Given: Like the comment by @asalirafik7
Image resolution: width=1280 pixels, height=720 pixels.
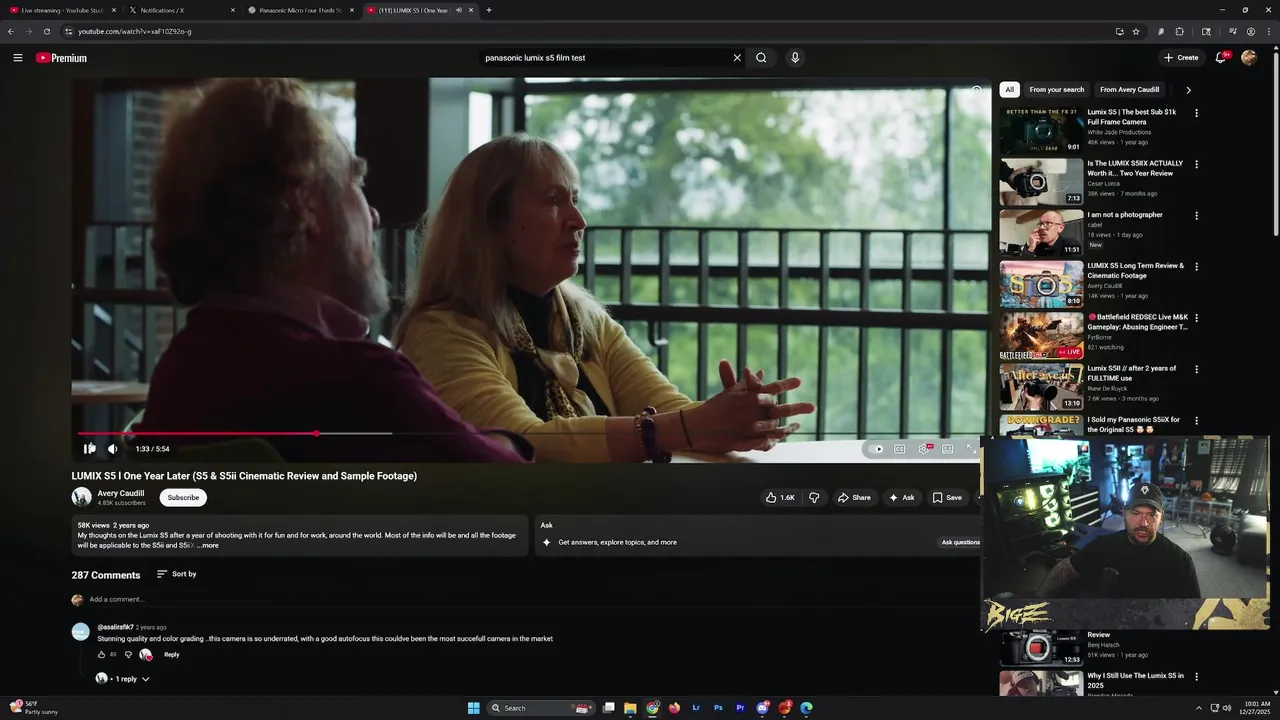Looking at the screenshot, I should click(x=101, y=655).
